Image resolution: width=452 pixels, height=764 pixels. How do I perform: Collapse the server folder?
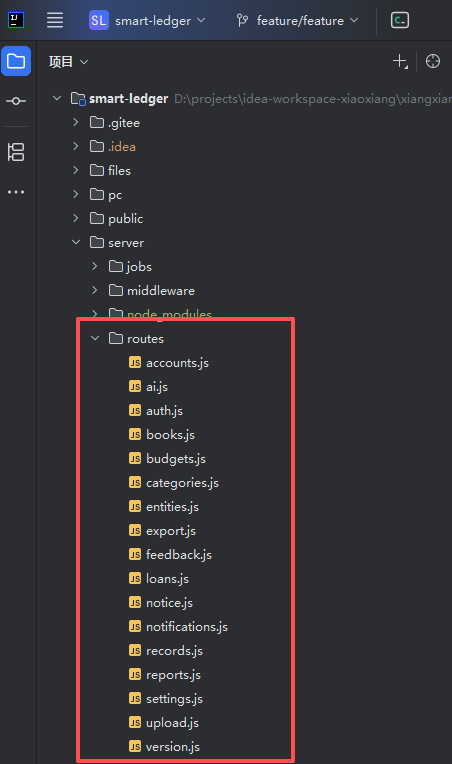pyautogui.click(x=76, y=242)
